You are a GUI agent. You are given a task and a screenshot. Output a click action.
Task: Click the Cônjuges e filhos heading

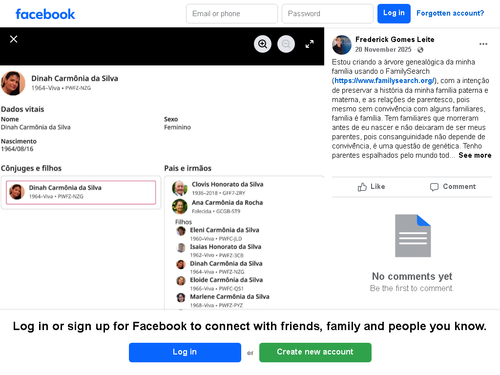coord(31,168)
